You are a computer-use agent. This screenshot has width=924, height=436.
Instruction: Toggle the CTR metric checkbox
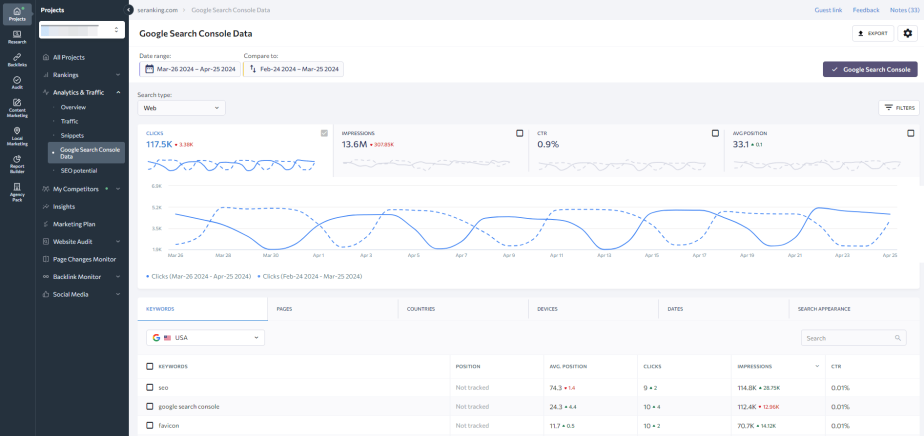coord(715,133)
